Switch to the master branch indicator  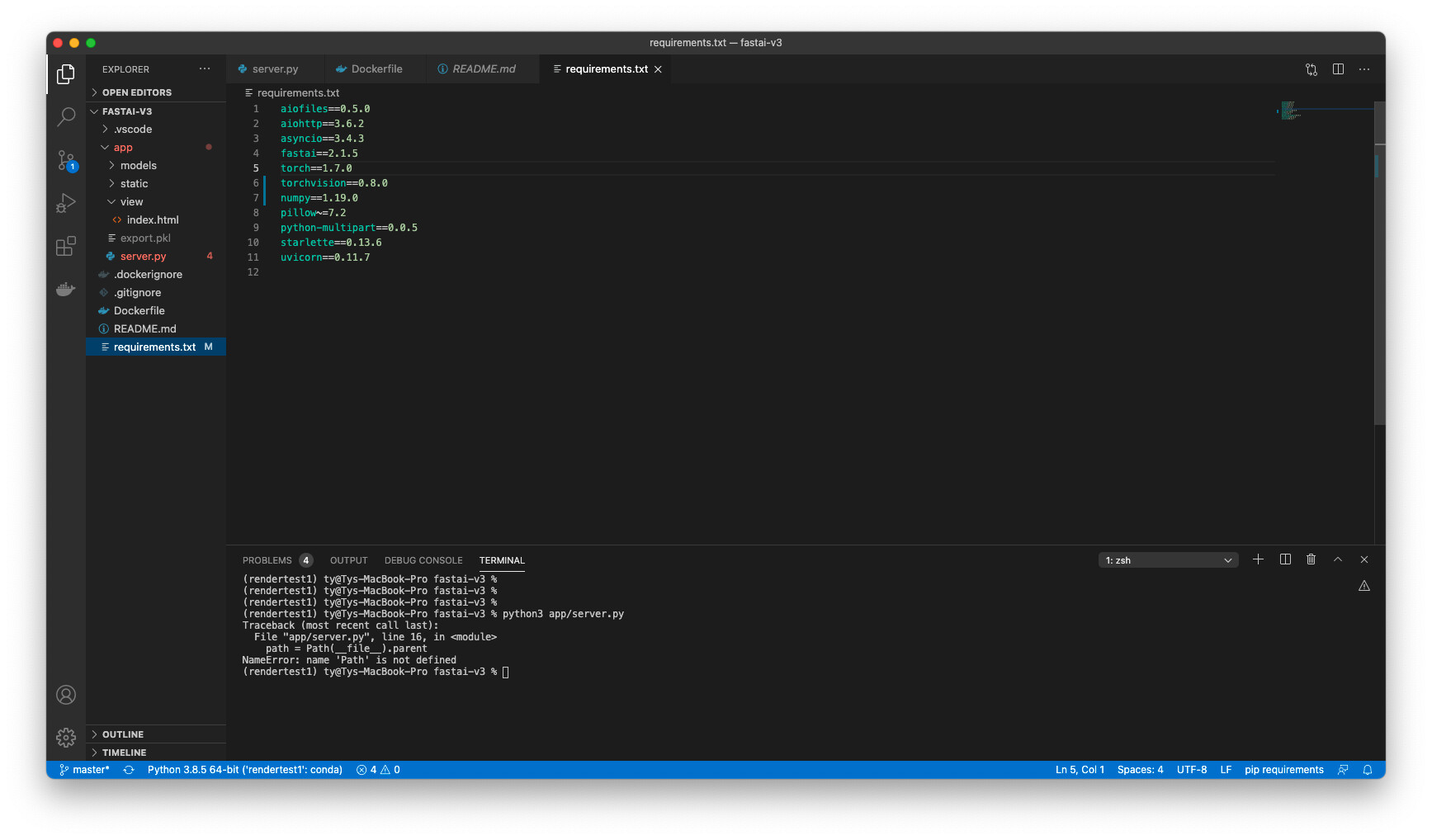point(84,770)
